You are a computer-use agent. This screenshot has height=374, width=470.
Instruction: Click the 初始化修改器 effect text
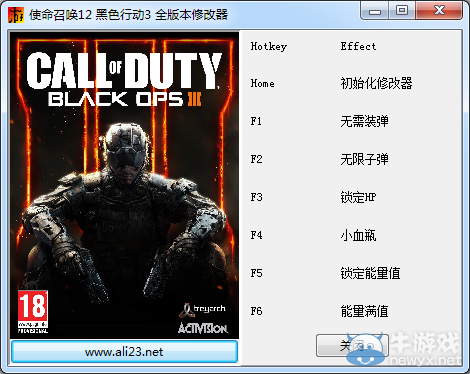[376, 83]
